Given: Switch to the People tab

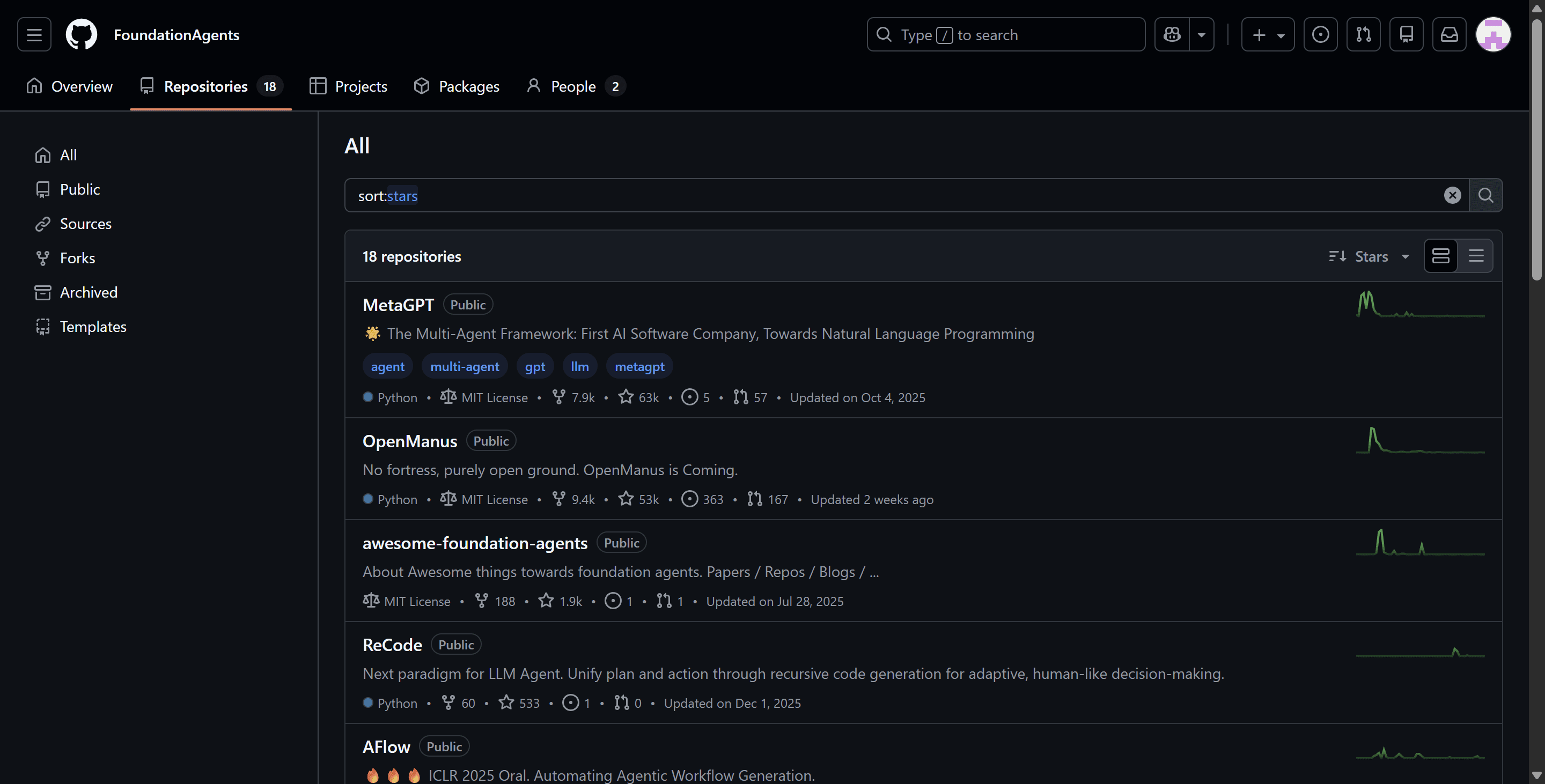Looking at the screenshot, I should point(574,86).
